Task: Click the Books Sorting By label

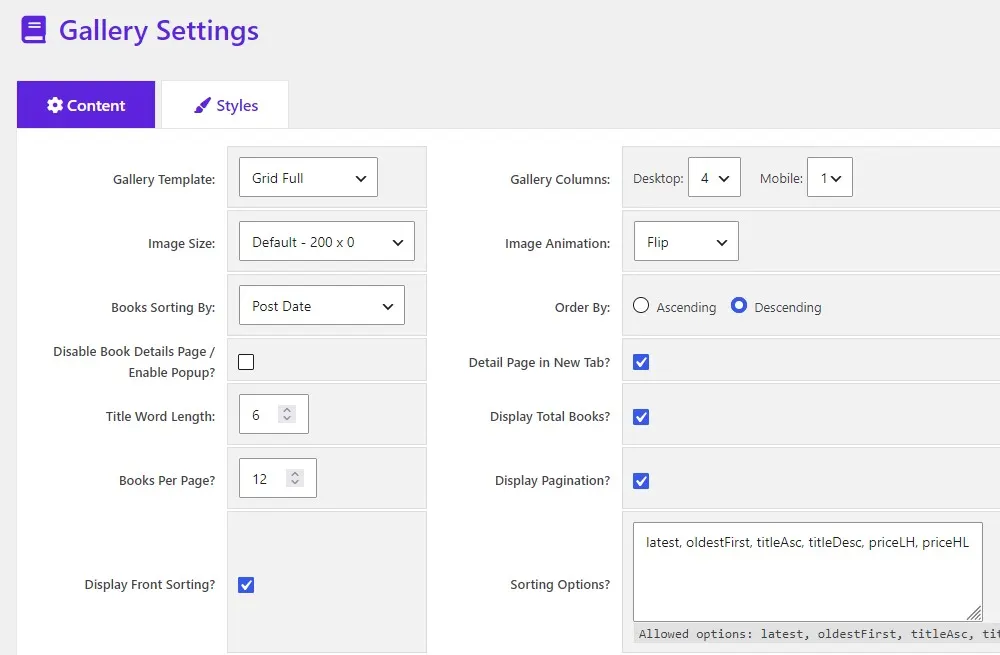Action: (163, 307)
